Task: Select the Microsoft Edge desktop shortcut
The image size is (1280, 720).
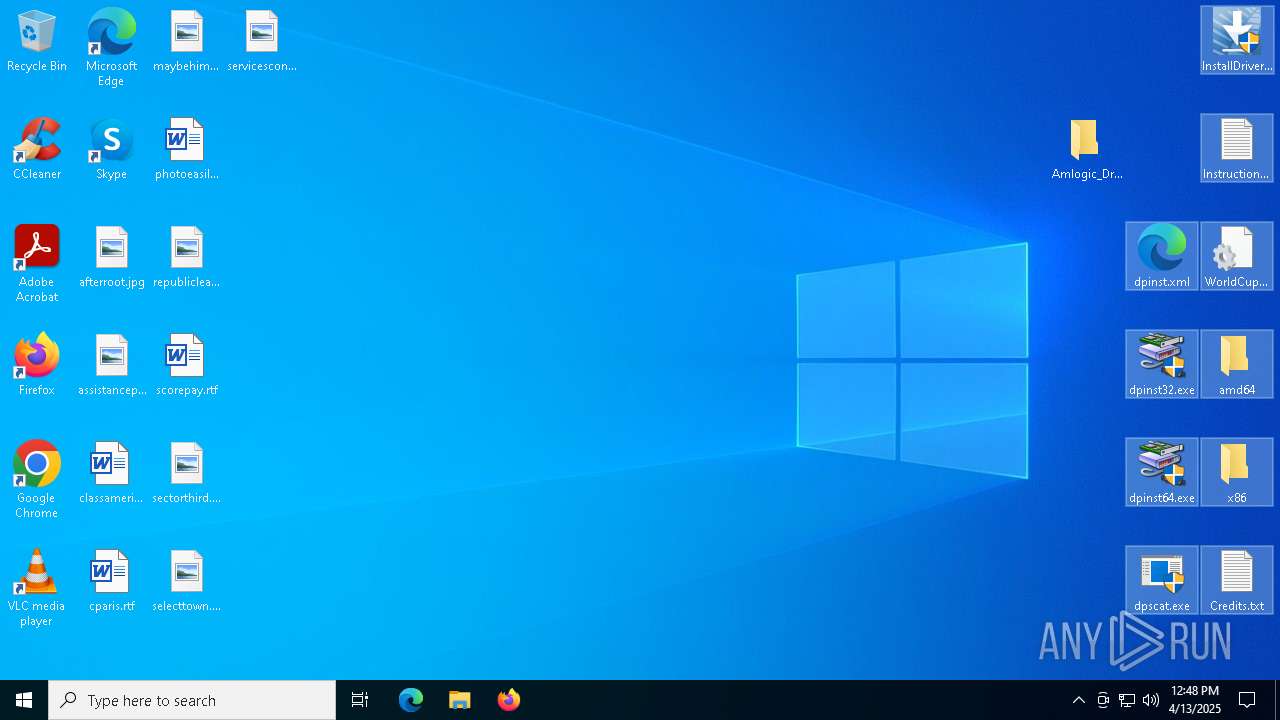Action: 111,48
